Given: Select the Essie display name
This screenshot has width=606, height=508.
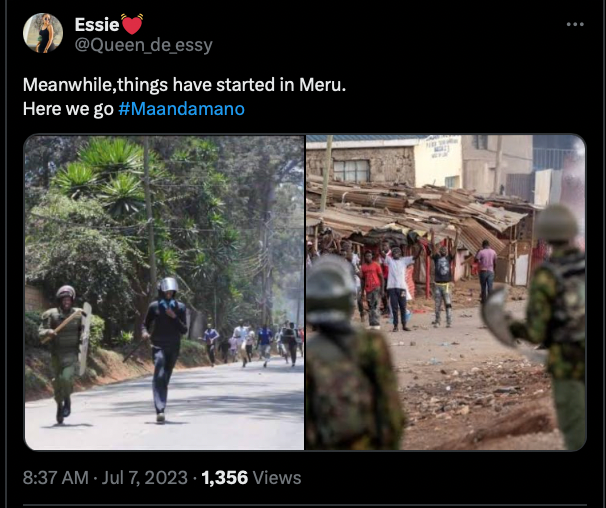Looking at the screenshot, I should click(97, 25).
